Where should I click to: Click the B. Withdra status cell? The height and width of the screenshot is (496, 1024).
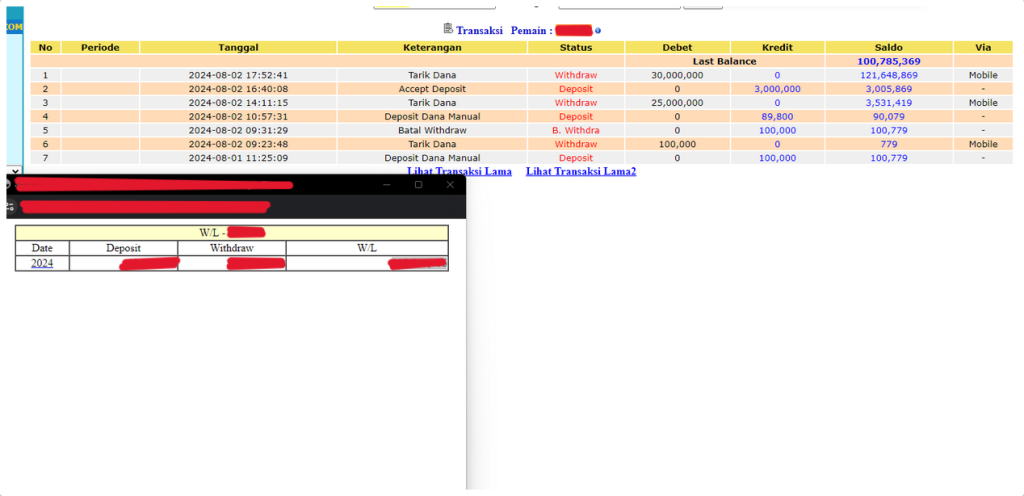click(x=575, y=130)
